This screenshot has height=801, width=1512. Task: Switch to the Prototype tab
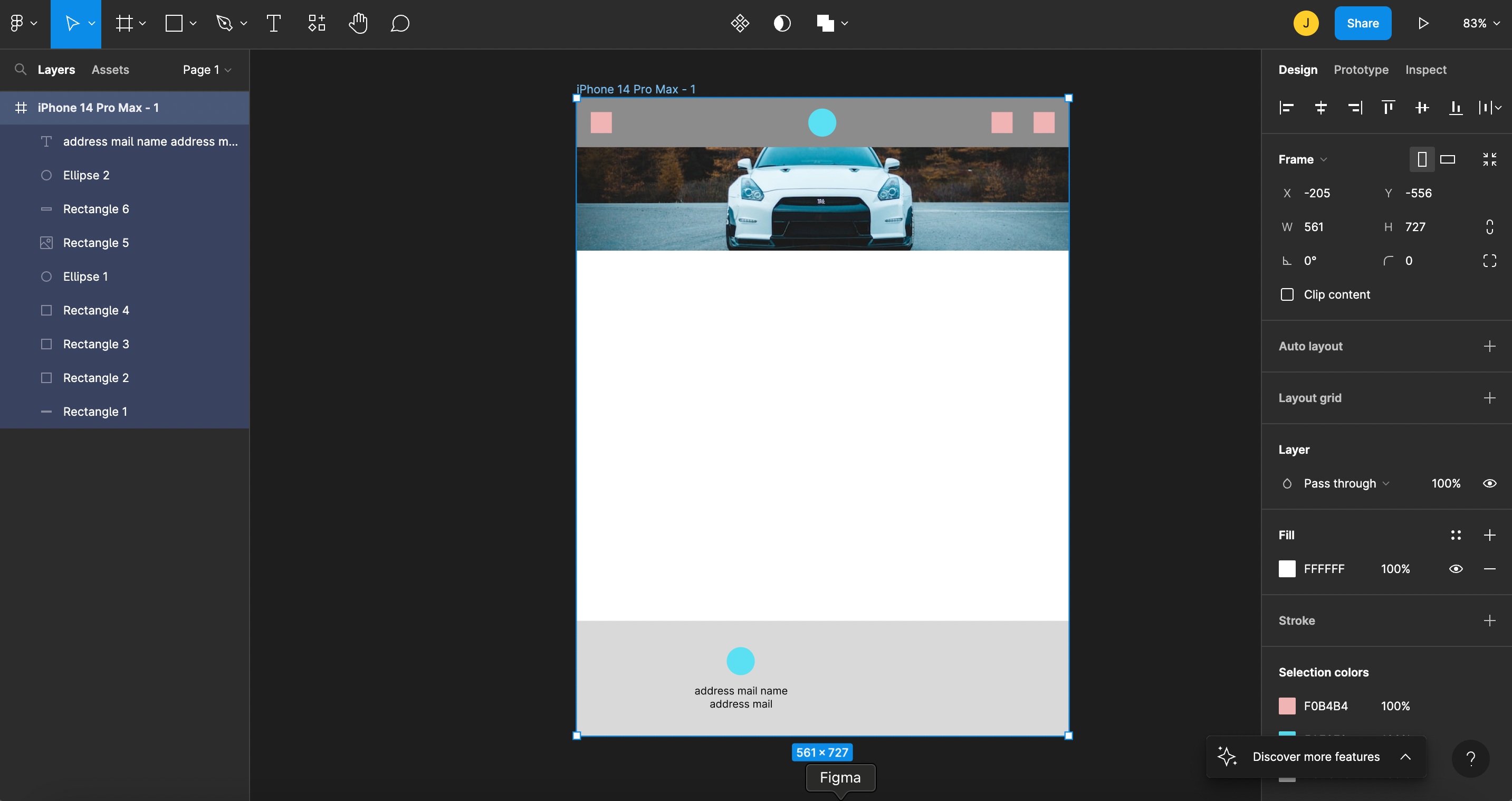pyautogui.click(x=1361, y=69)
